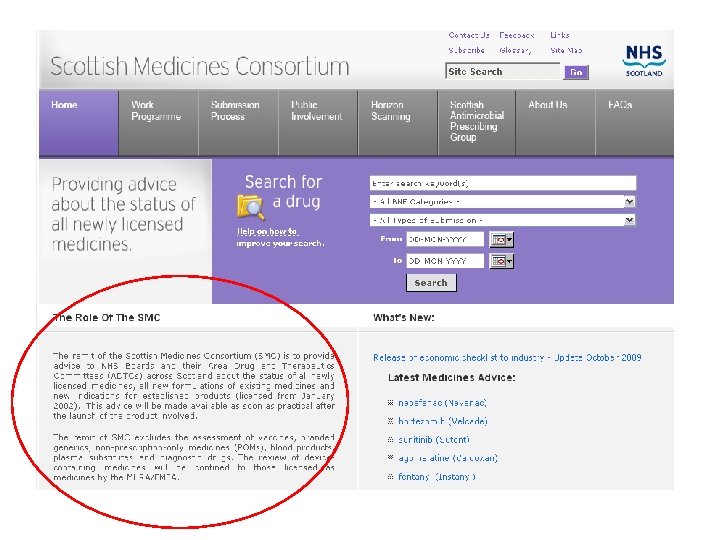Focus the Site Search field
The width and height of the screenshot is (720, 540).
(x=503, y=72)
